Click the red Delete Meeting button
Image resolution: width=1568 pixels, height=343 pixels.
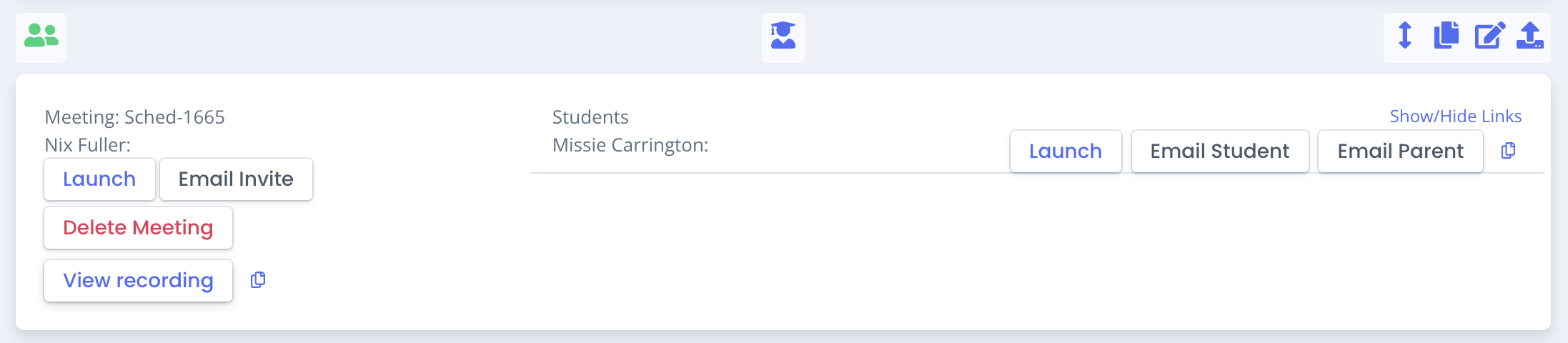[138, 228]
